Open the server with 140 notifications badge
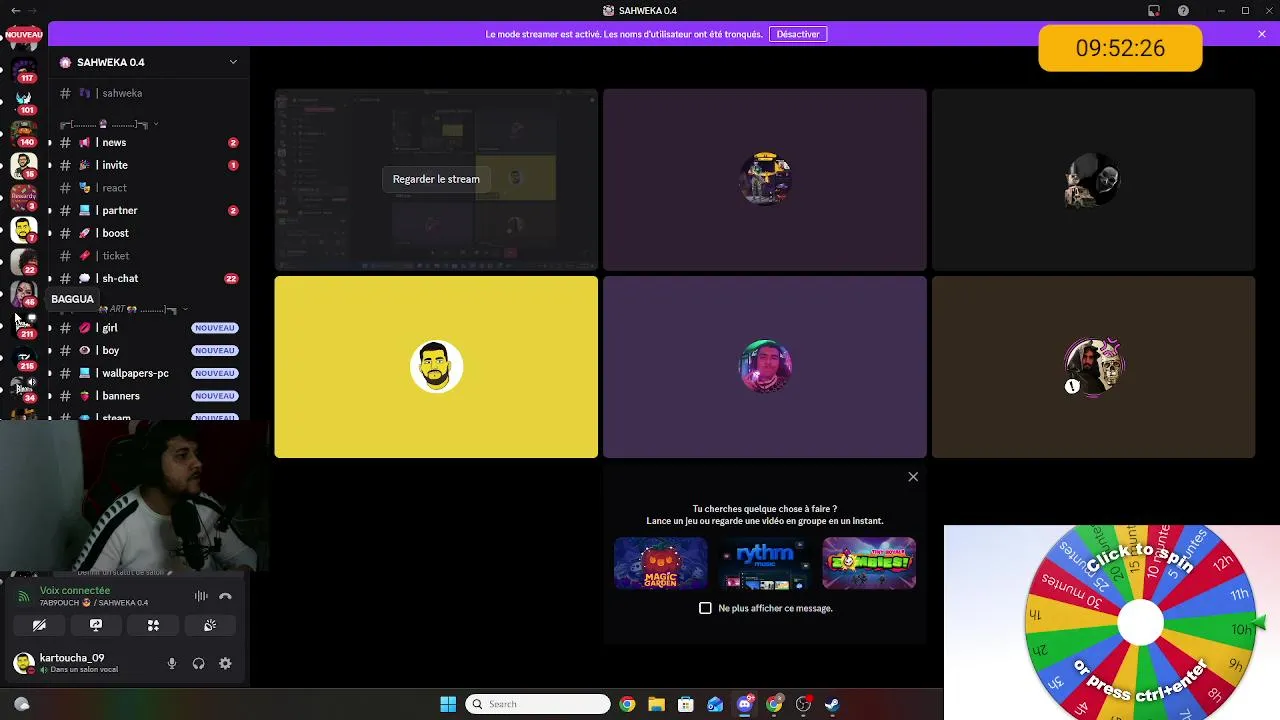 (x=23, y=133)
